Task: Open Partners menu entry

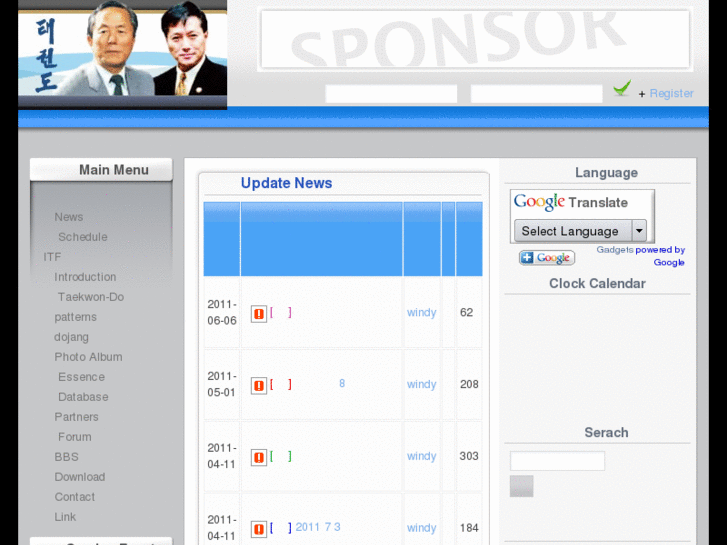Action: pos(77,417)
